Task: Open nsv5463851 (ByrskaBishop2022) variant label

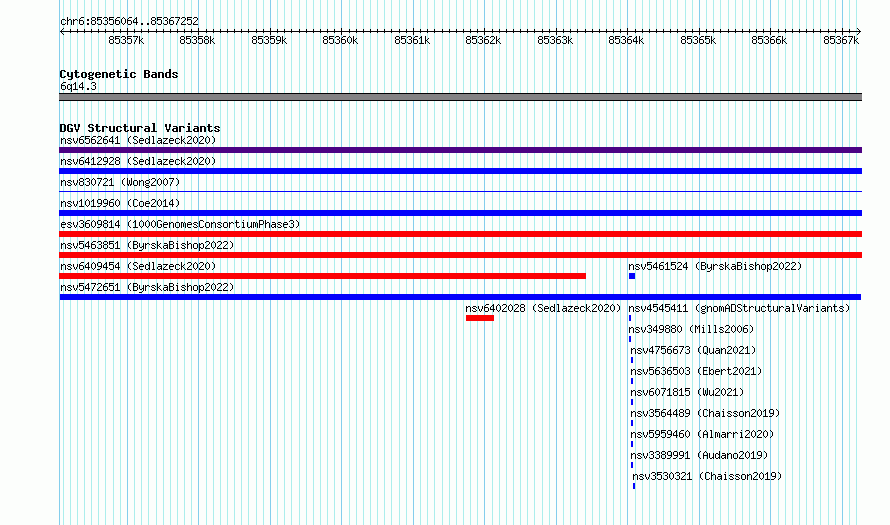Action: [147, 245]
